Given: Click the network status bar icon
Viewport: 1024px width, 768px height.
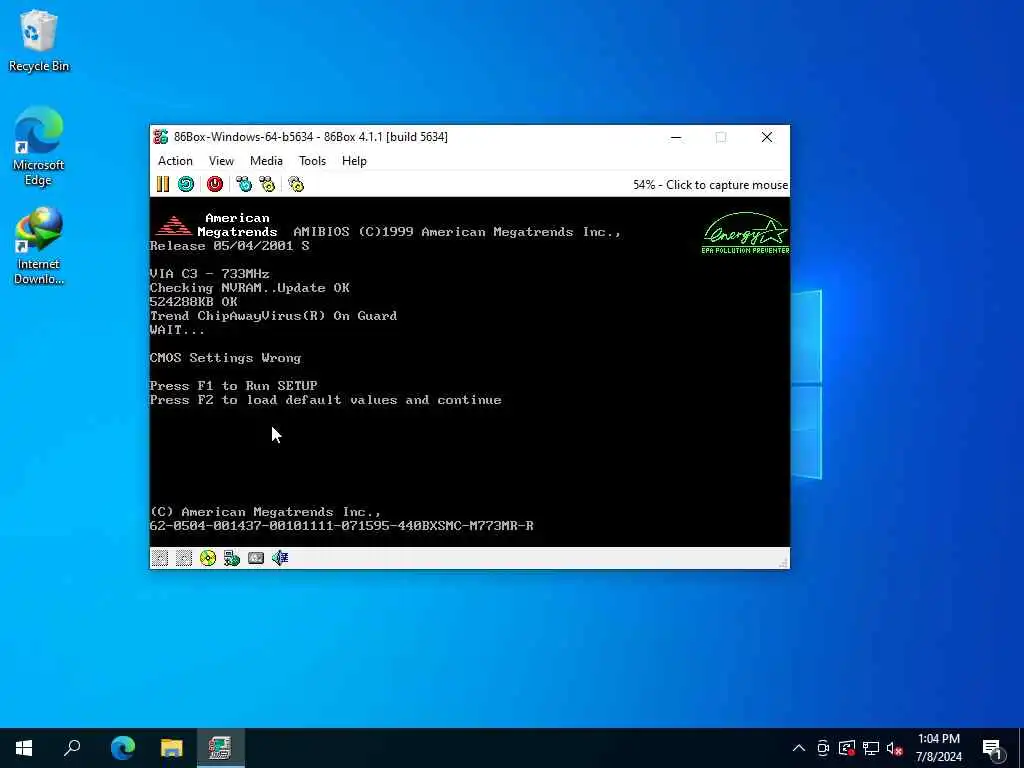Looking at the screenshot, I should [232, 558].
